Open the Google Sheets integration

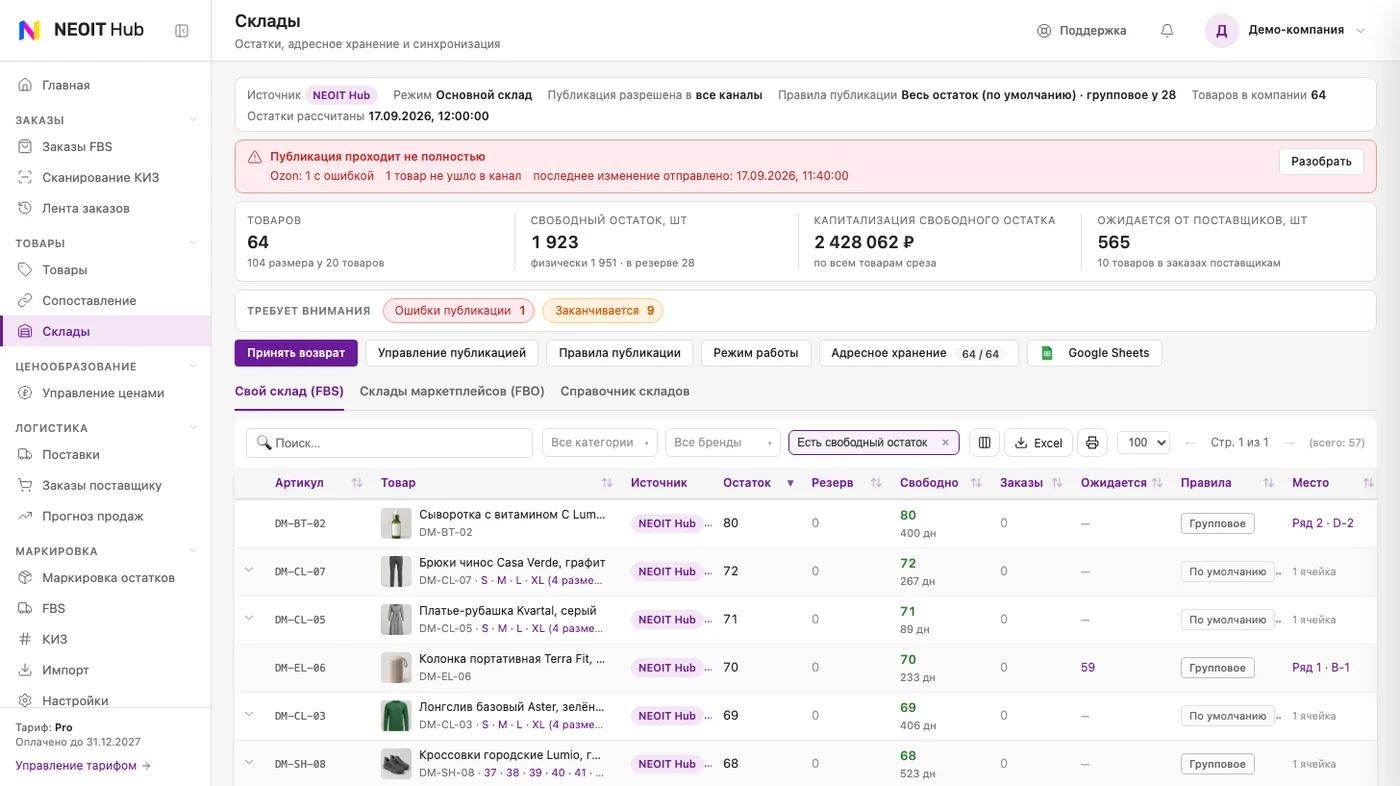(1095, 353)
